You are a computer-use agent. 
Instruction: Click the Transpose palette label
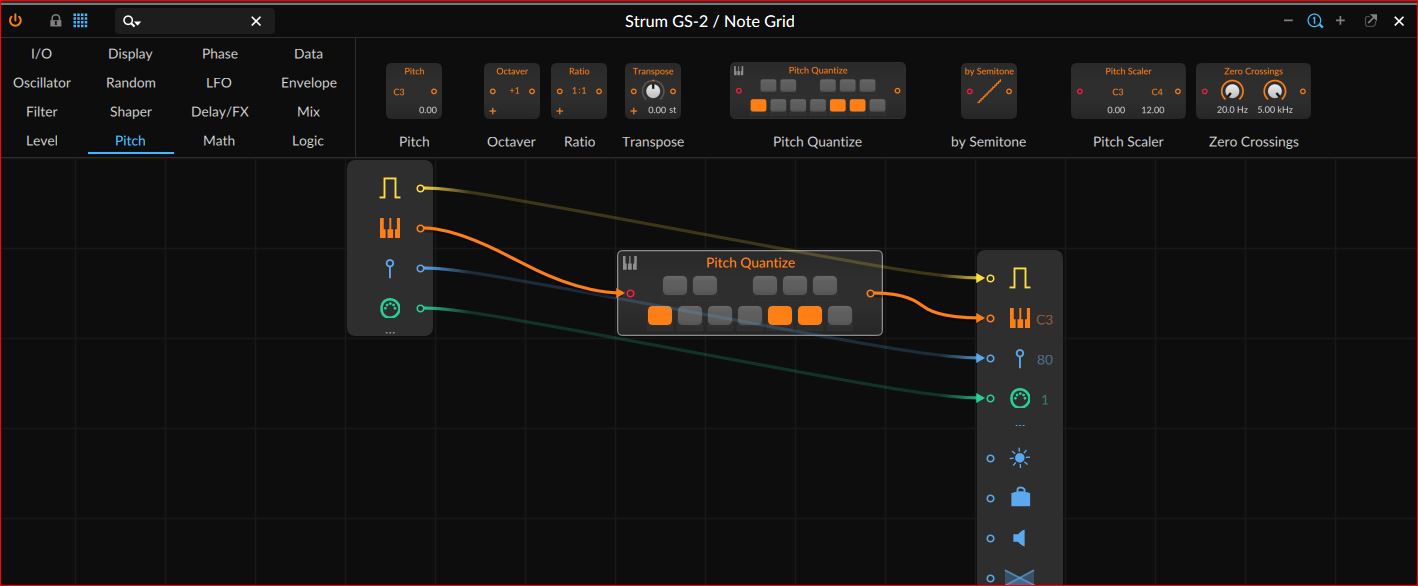tap(653, 142)
